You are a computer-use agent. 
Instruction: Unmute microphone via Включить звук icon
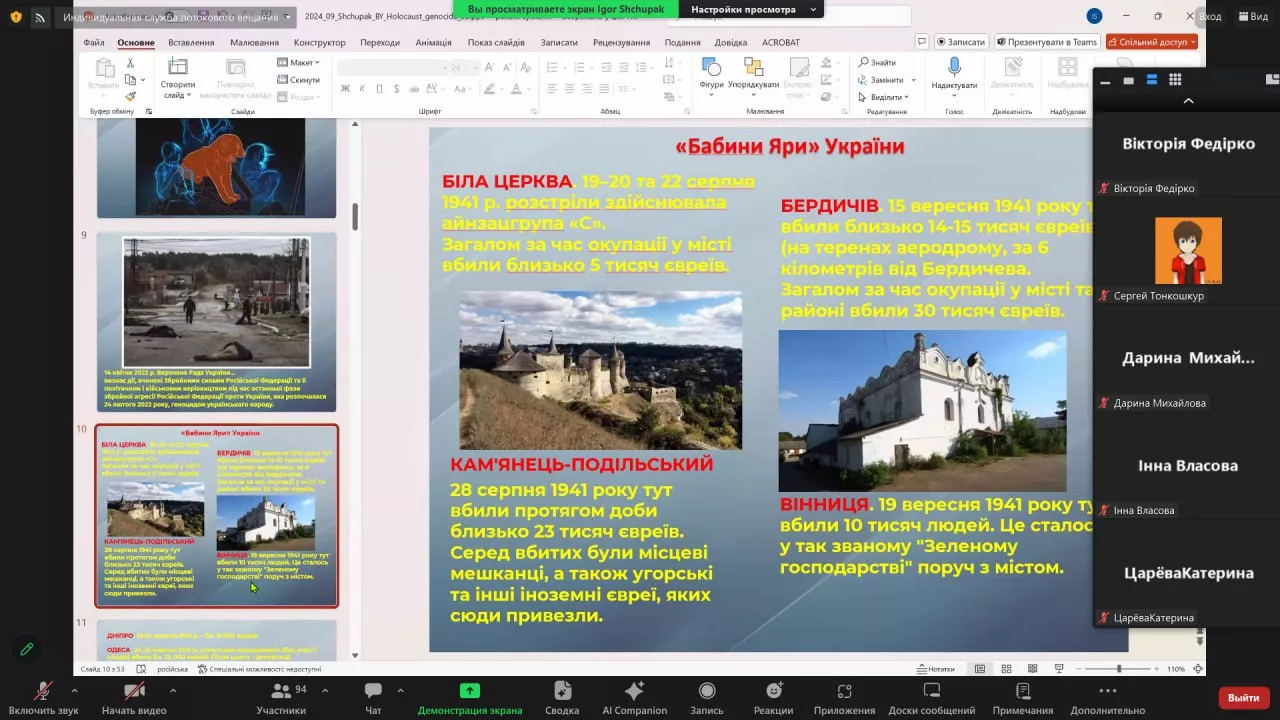(43, 691)
